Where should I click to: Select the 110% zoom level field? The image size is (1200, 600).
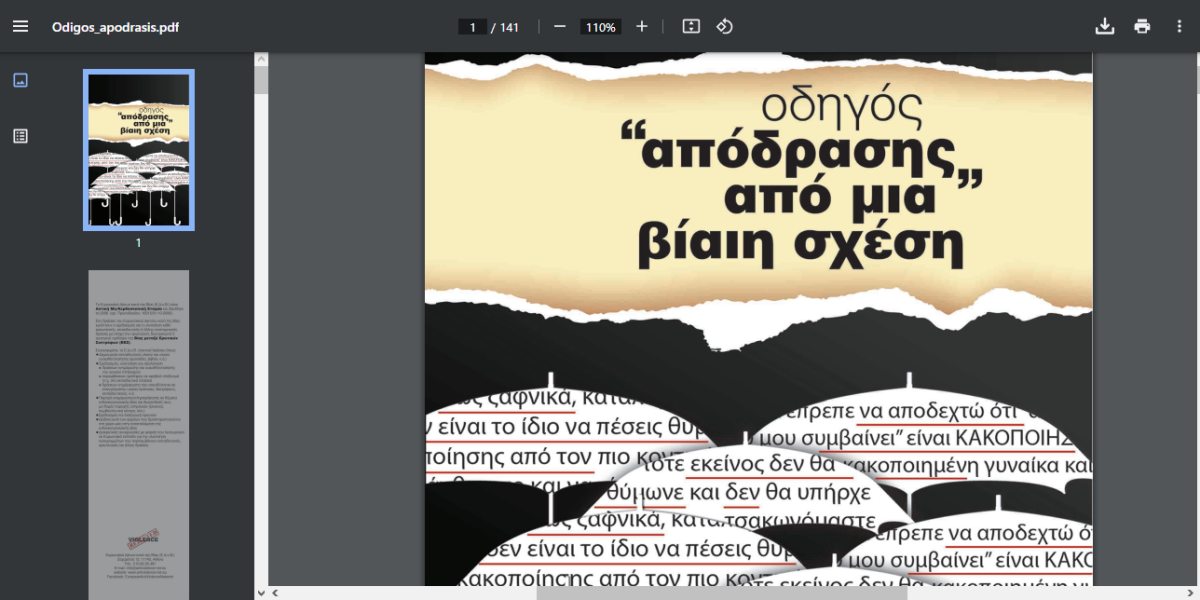tap(601, 27)
